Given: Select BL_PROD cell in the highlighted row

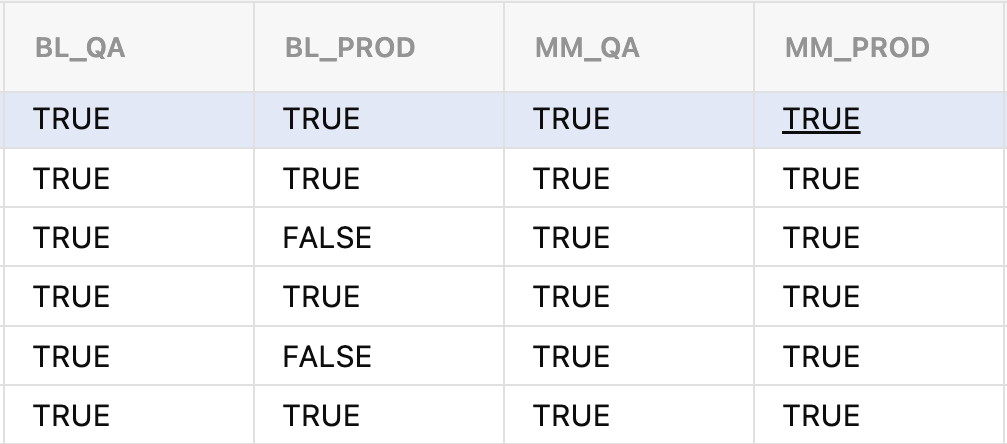Looking at the screenshot, I should [321, 120].
